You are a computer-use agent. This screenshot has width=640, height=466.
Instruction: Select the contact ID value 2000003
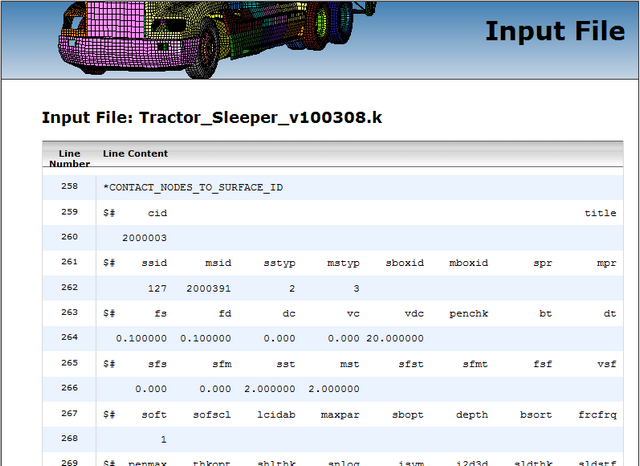[144, 238]
